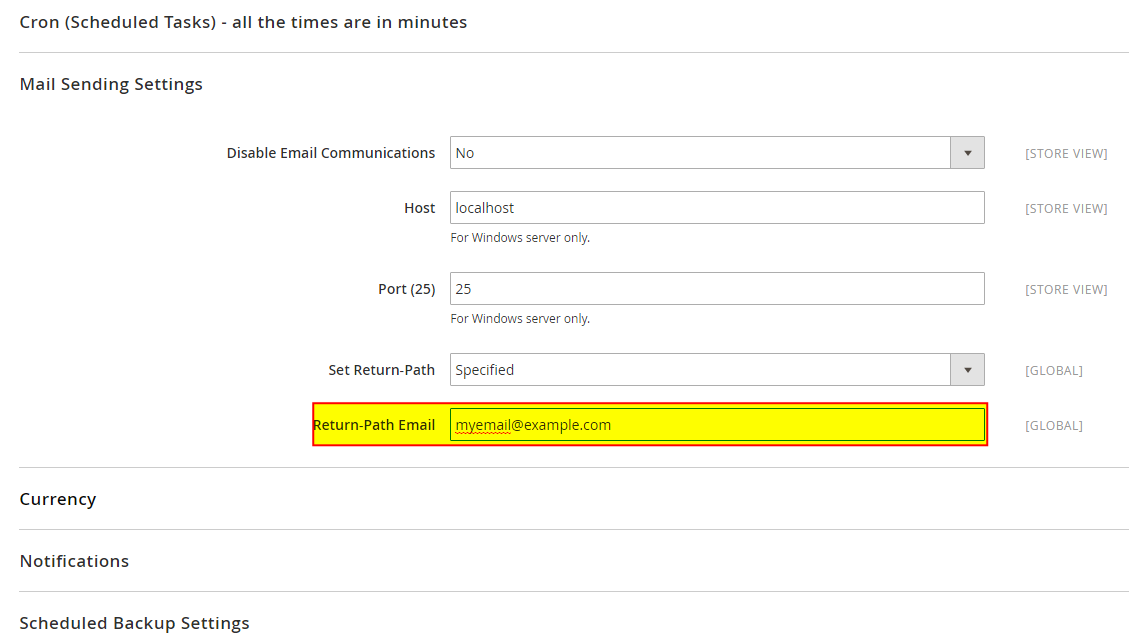This screenshot has width=1129, height=639.
Task: Focus the Host field containing localhost
Action: (x=716, y=208)
